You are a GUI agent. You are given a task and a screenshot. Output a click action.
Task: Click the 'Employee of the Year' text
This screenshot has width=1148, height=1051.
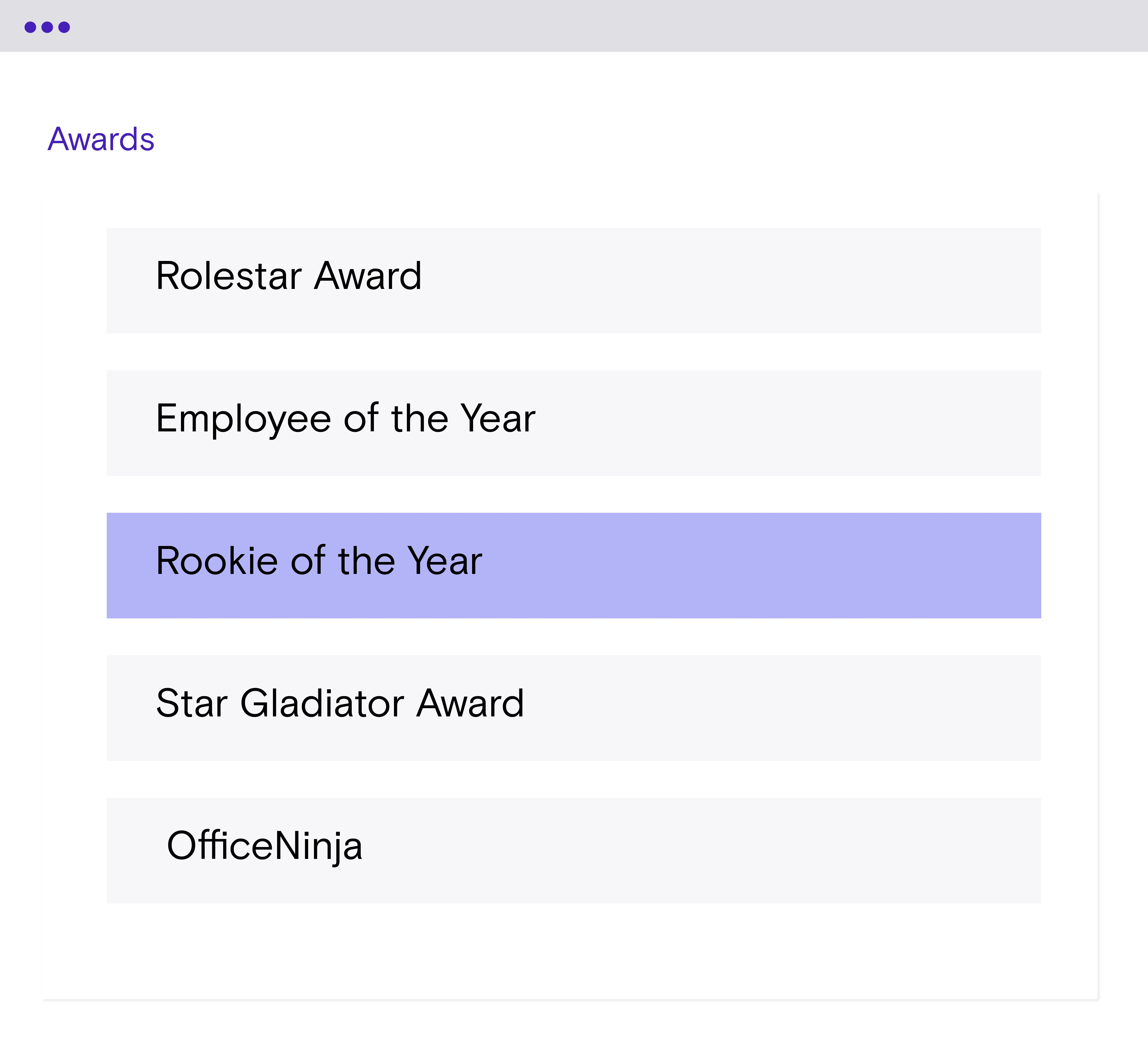[x=346, y=419]
